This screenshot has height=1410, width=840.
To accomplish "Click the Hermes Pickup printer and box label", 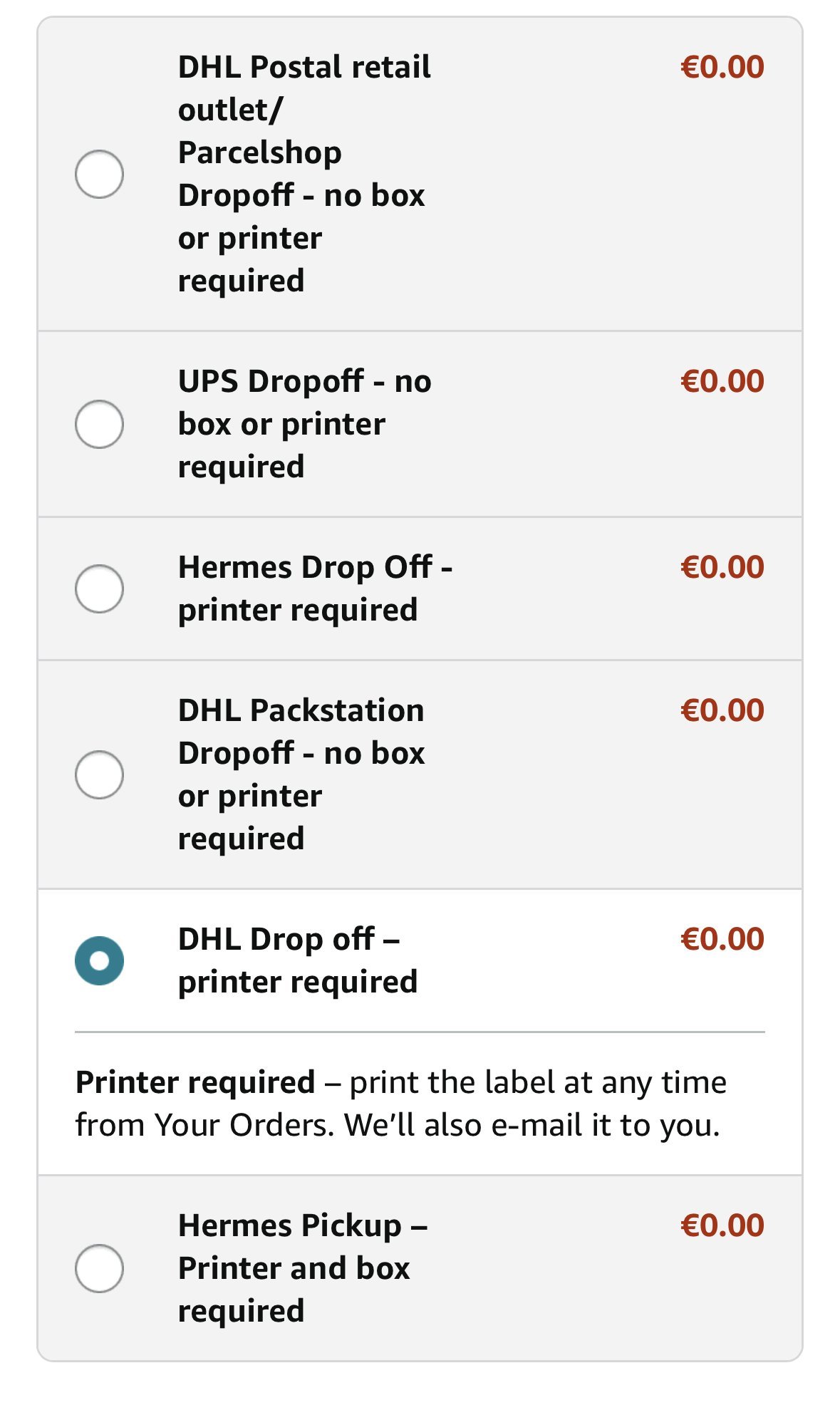I will point(301,1268).
